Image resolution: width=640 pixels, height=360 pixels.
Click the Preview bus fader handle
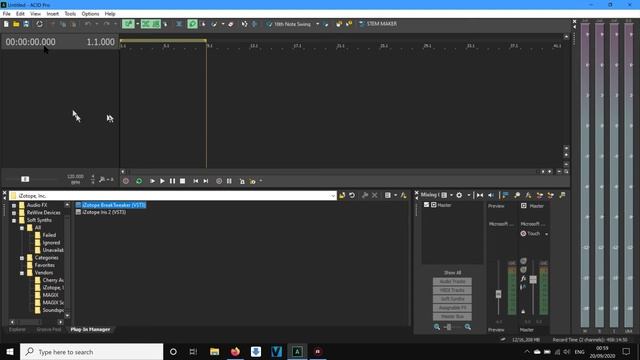point(498,294)
